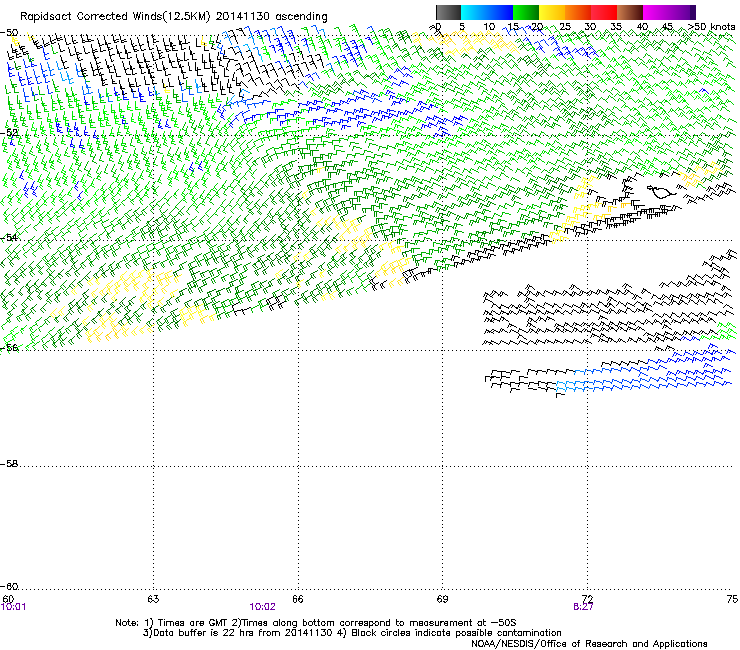Click the -52 latitude axis label

click(9, 133)
